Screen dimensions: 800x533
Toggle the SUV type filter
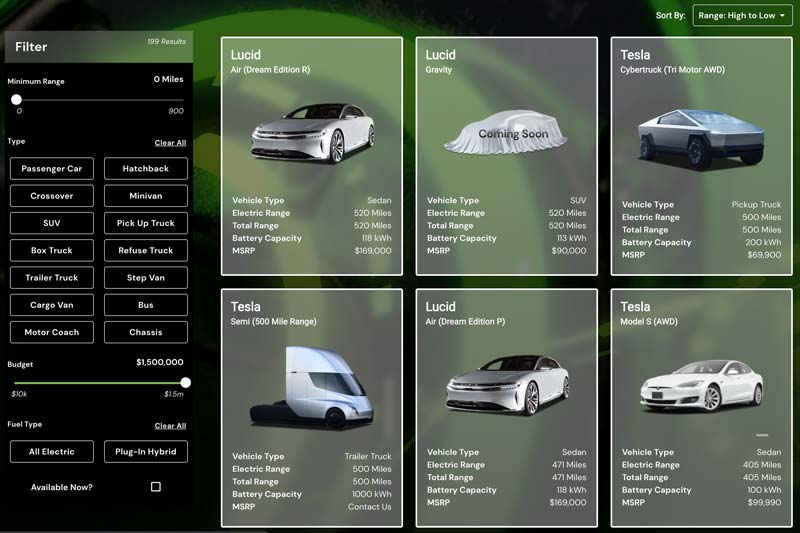(52, 223)
